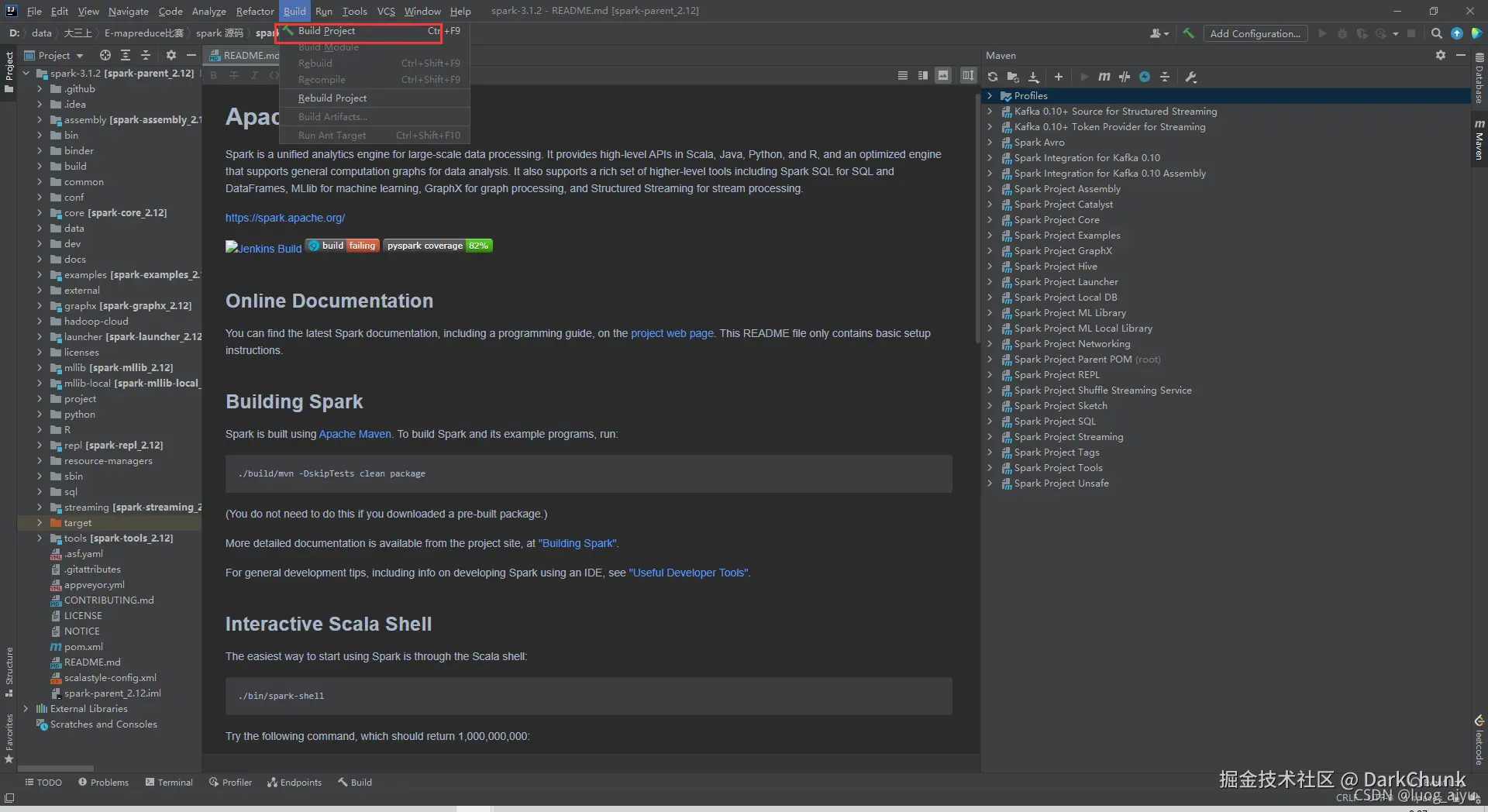
Task: Click the green hammer build icon in toolbar
Action: pos(1188,33)
